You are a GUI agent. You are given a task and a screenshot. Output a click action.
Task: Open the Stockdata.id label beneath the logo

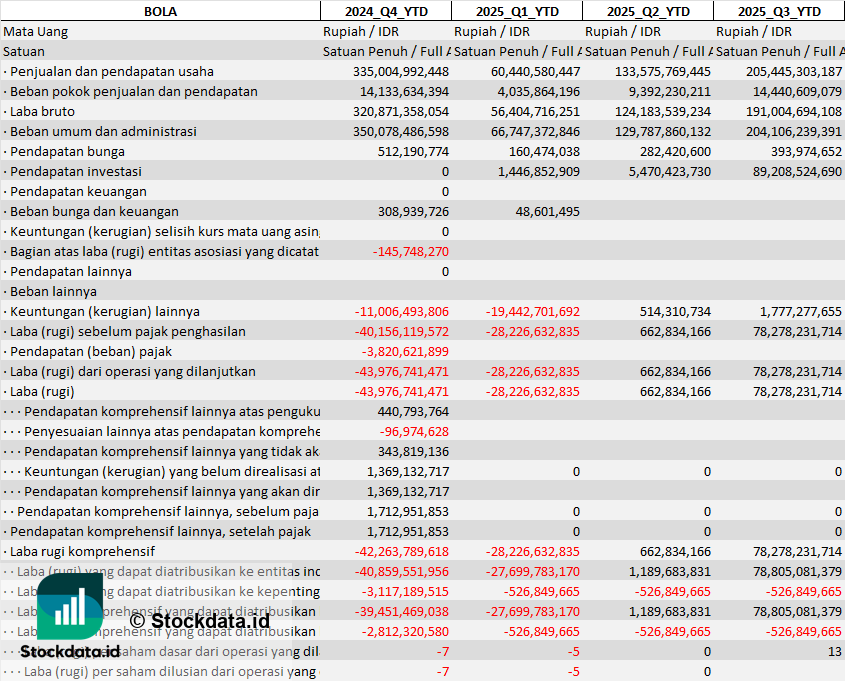69,650
